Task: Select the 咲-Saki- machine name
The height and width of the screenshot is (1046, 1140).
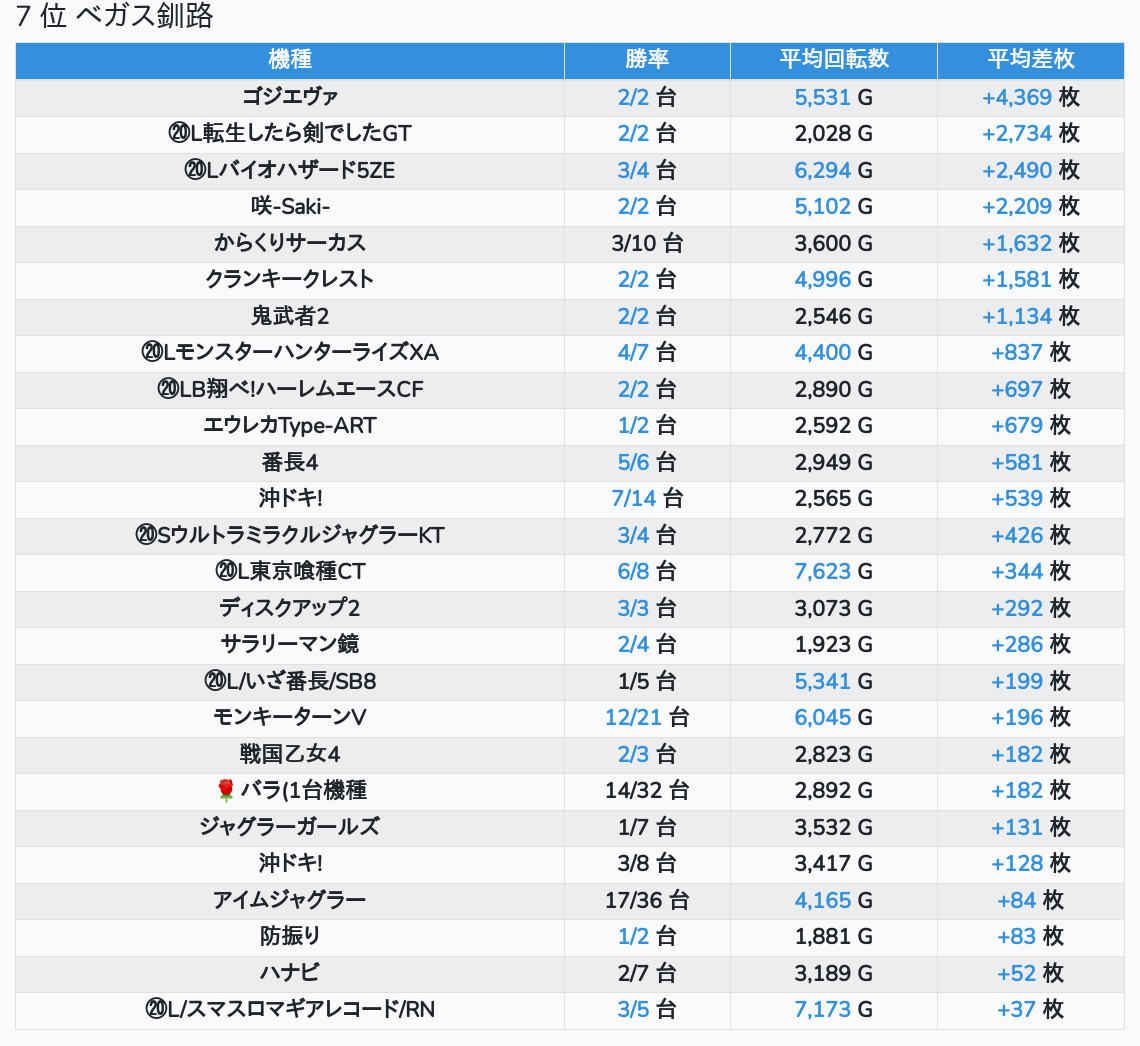Action: coord(289,206)
